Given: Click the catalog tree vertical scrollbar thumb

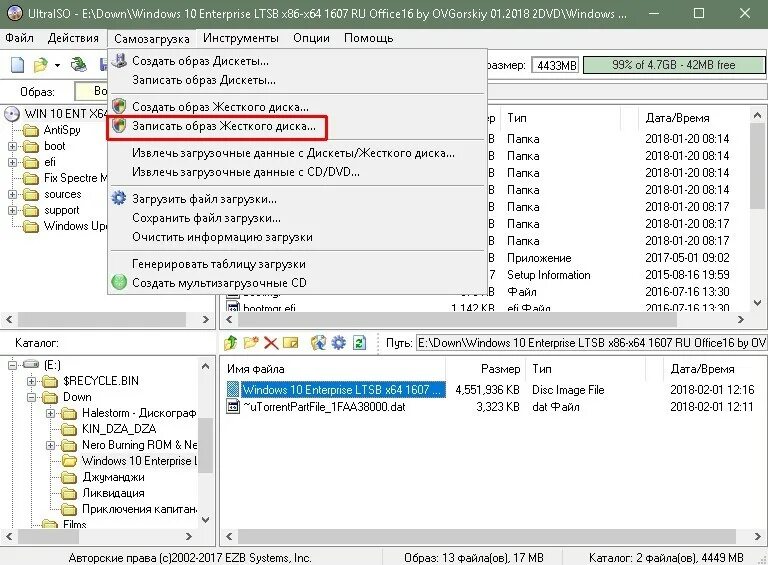Looking at the screenshot, I should 205,445.
